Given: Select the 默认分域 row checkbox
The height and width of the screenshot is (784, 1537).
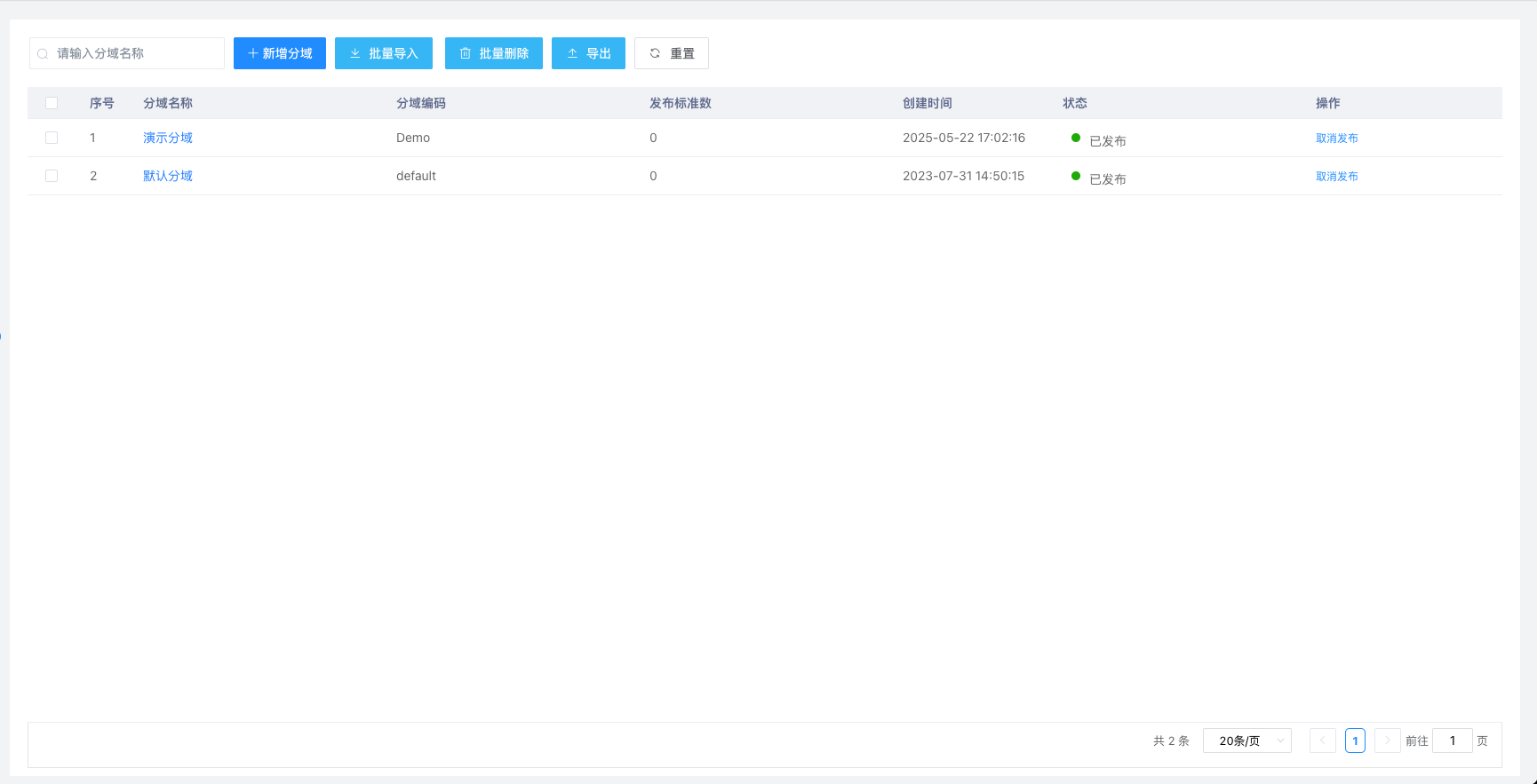Looking at the screenshot, I should [52, 176].
